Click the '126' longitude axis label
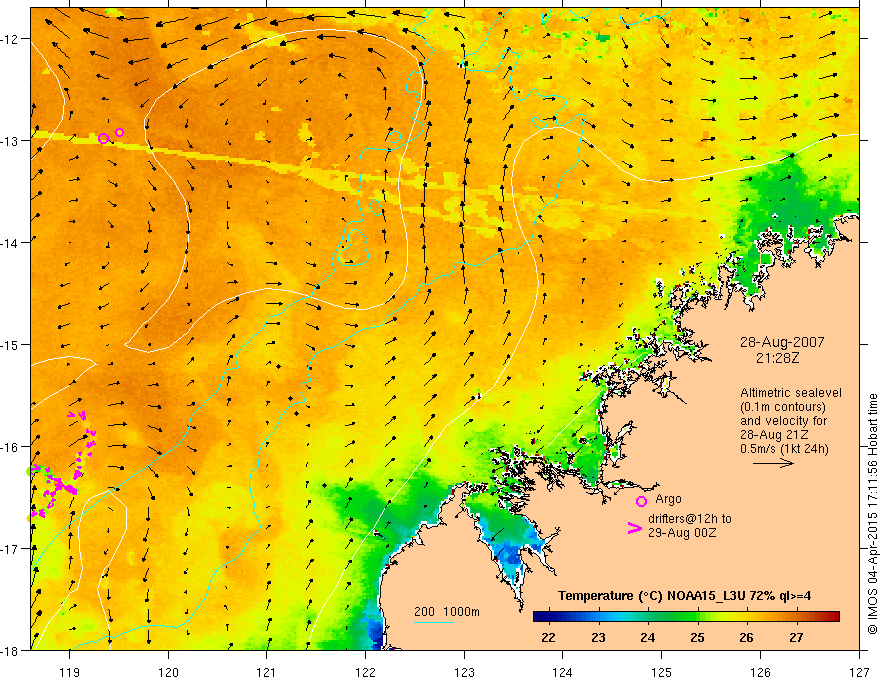This screenshot has height=680, width=880. (x=760, y=672)
